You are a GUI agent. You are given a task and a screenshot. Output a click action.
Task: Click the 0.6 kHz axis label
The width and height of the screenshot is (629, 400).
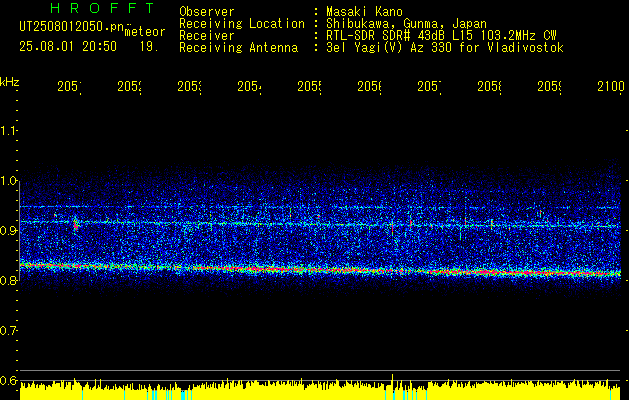pos(8,380)
